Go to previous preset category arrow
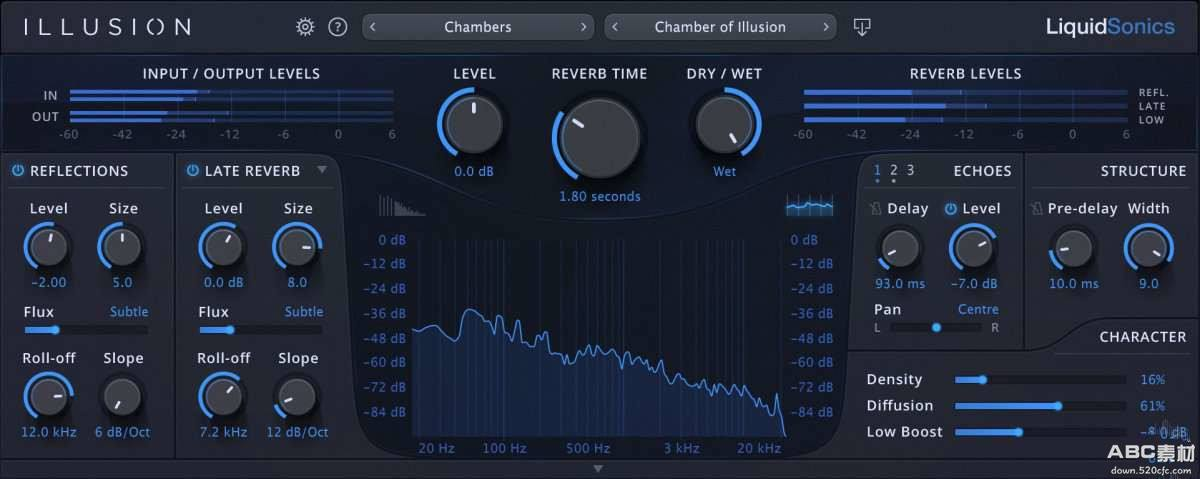The width and height of the screenshot is (1200, 479). [x=373, y=27]
